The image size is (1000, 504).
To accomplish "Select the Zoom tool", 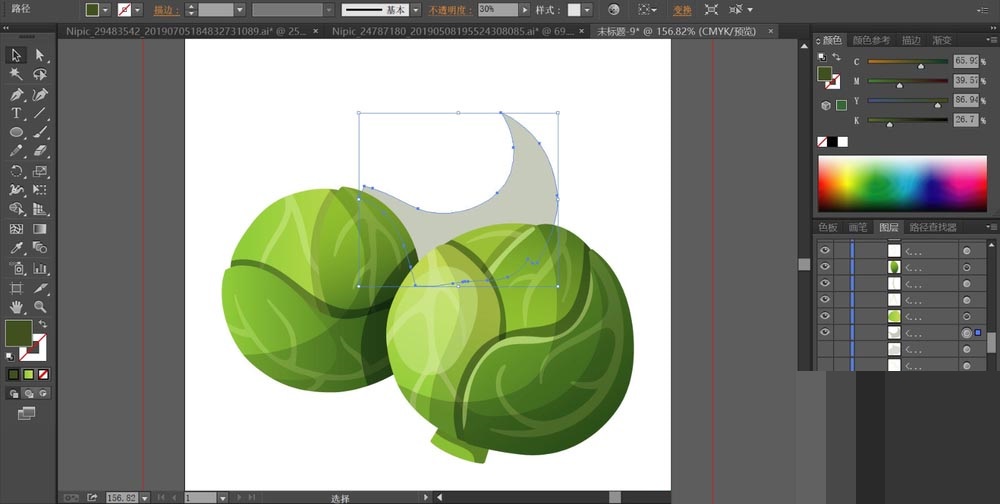I will (40, 306).
